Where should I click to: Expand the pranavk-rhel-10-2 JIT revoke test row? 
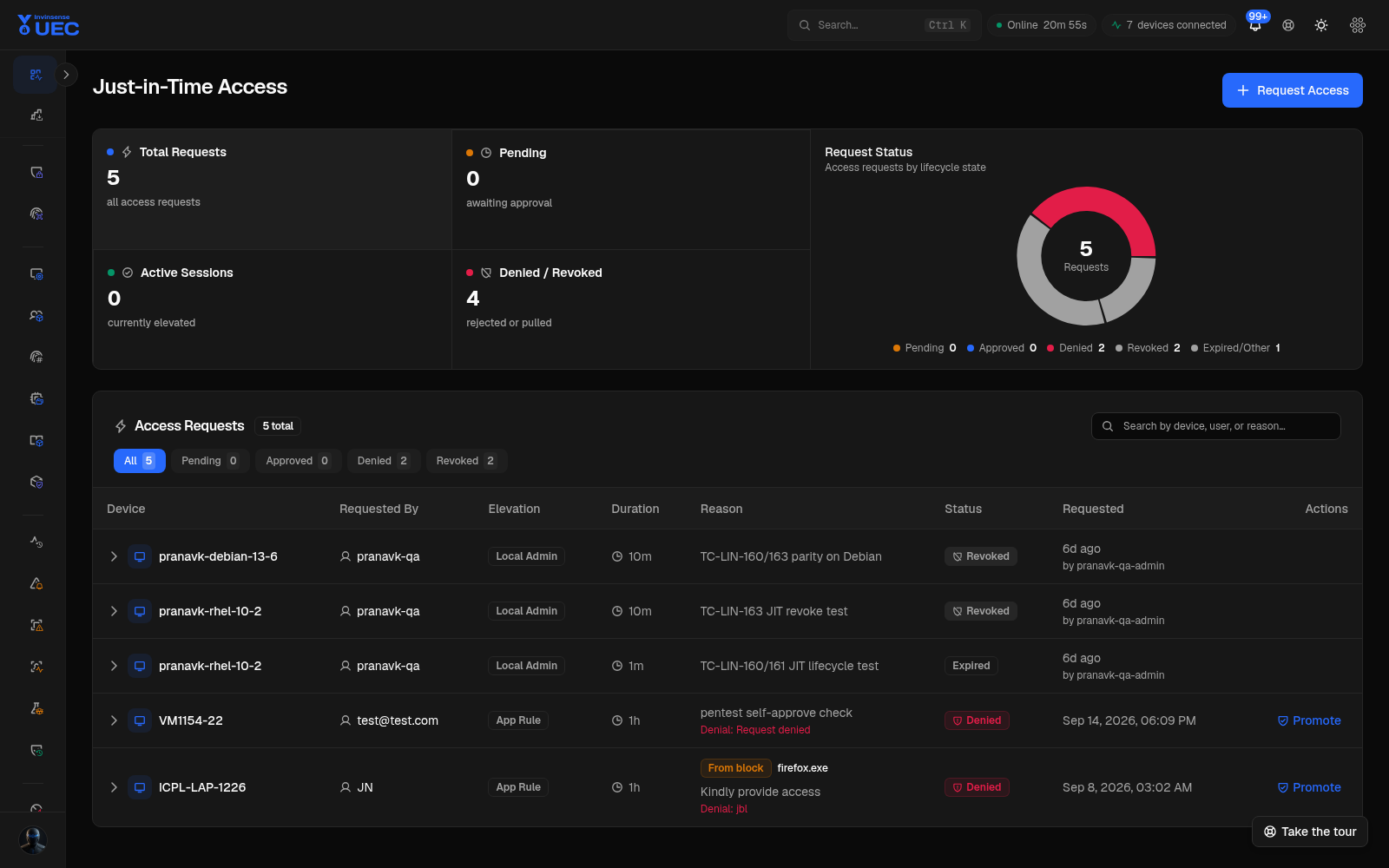click(x=114, y=611)
